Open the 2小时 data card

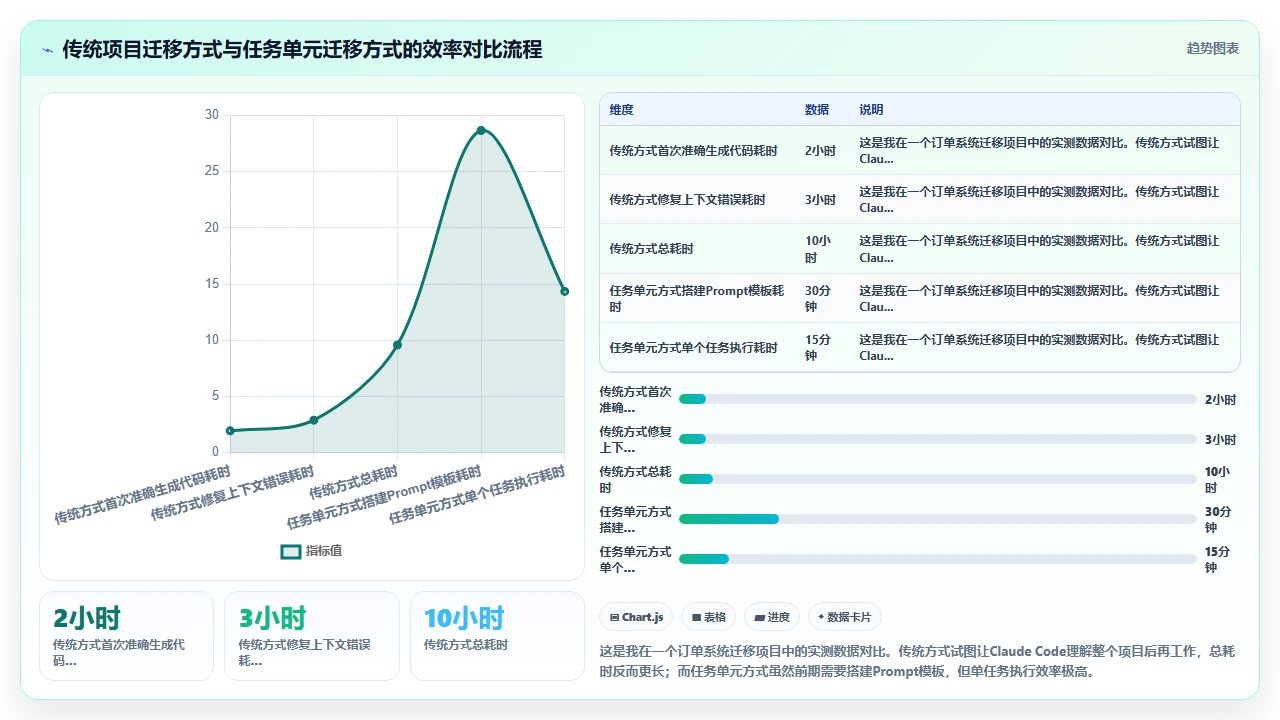tap(126, 636)
